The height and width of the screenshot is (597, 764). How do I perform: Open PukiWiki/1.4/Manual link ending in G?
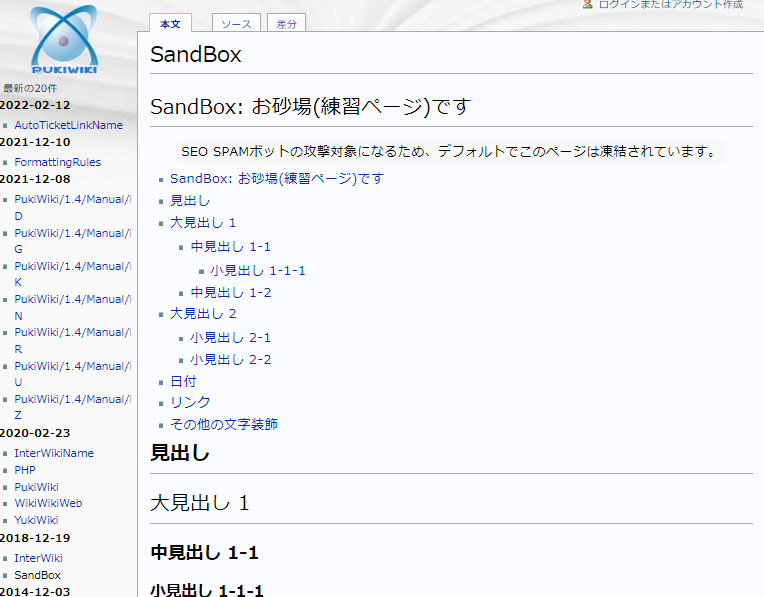[73, 241]
